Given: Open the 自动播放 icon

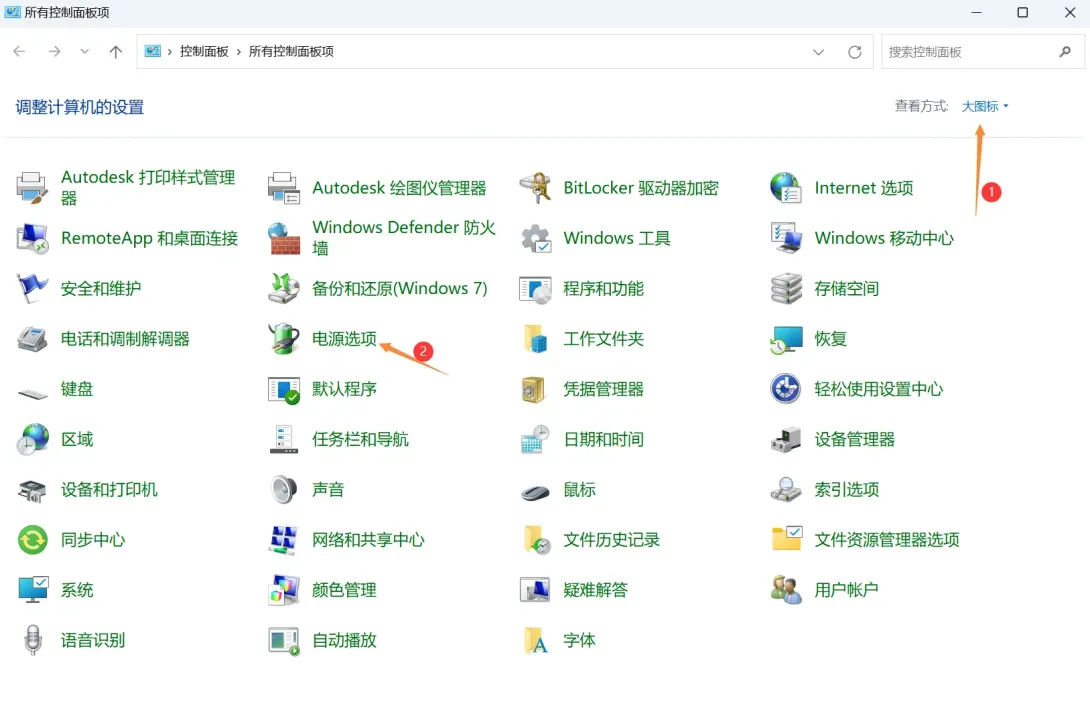Looking at the screenshot, I should pos(284,640).
